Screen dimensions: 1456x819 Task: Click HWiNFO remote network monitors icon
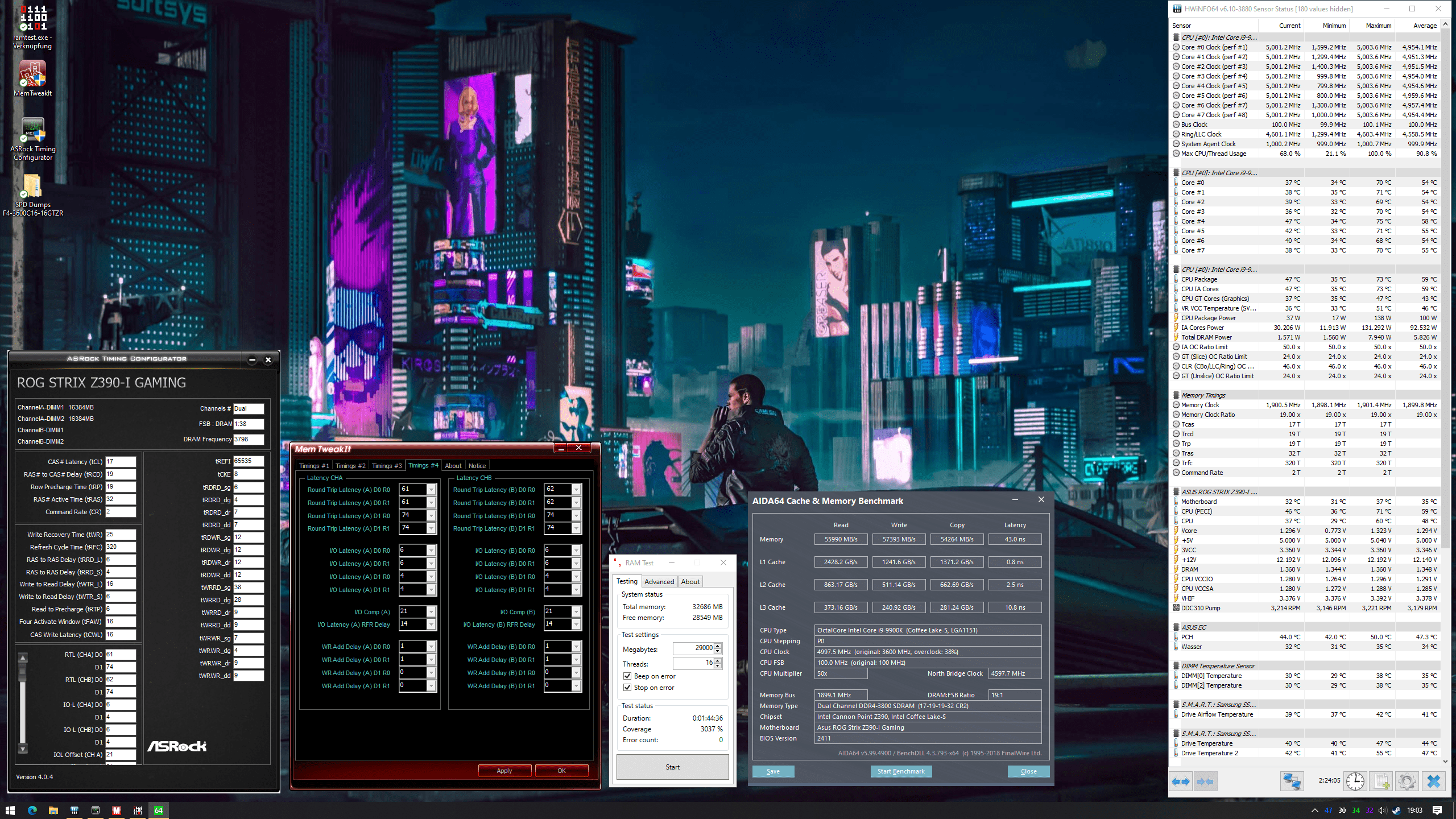tap(1292, 781)
